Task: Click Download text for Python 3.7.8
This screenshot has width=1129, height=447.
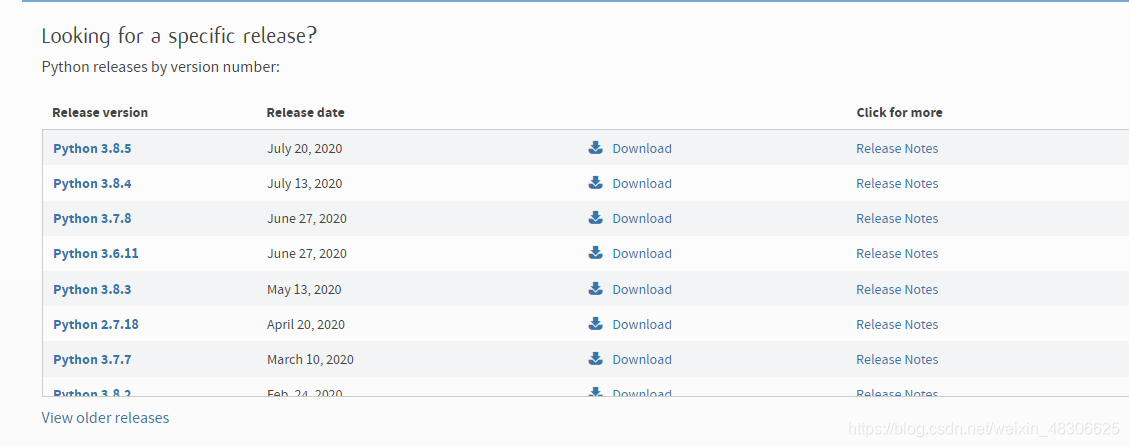Action: point(642,218)
